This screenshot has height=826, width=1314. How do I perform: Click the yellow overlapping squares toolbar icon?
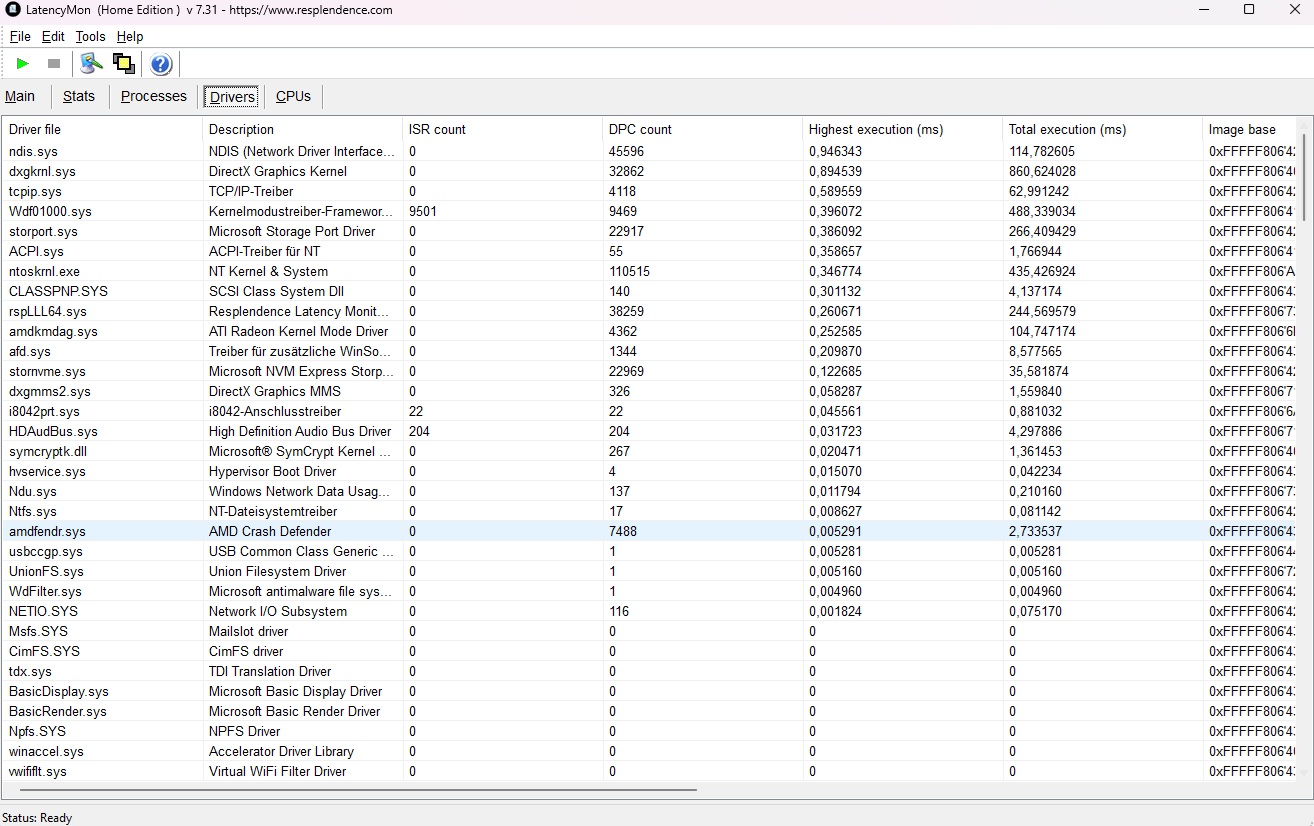(x=124, y=64)
